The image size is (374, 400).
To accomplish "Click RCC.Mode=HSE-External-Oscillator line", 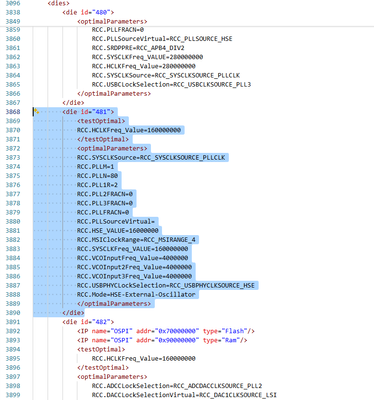I will coord(136,295).
